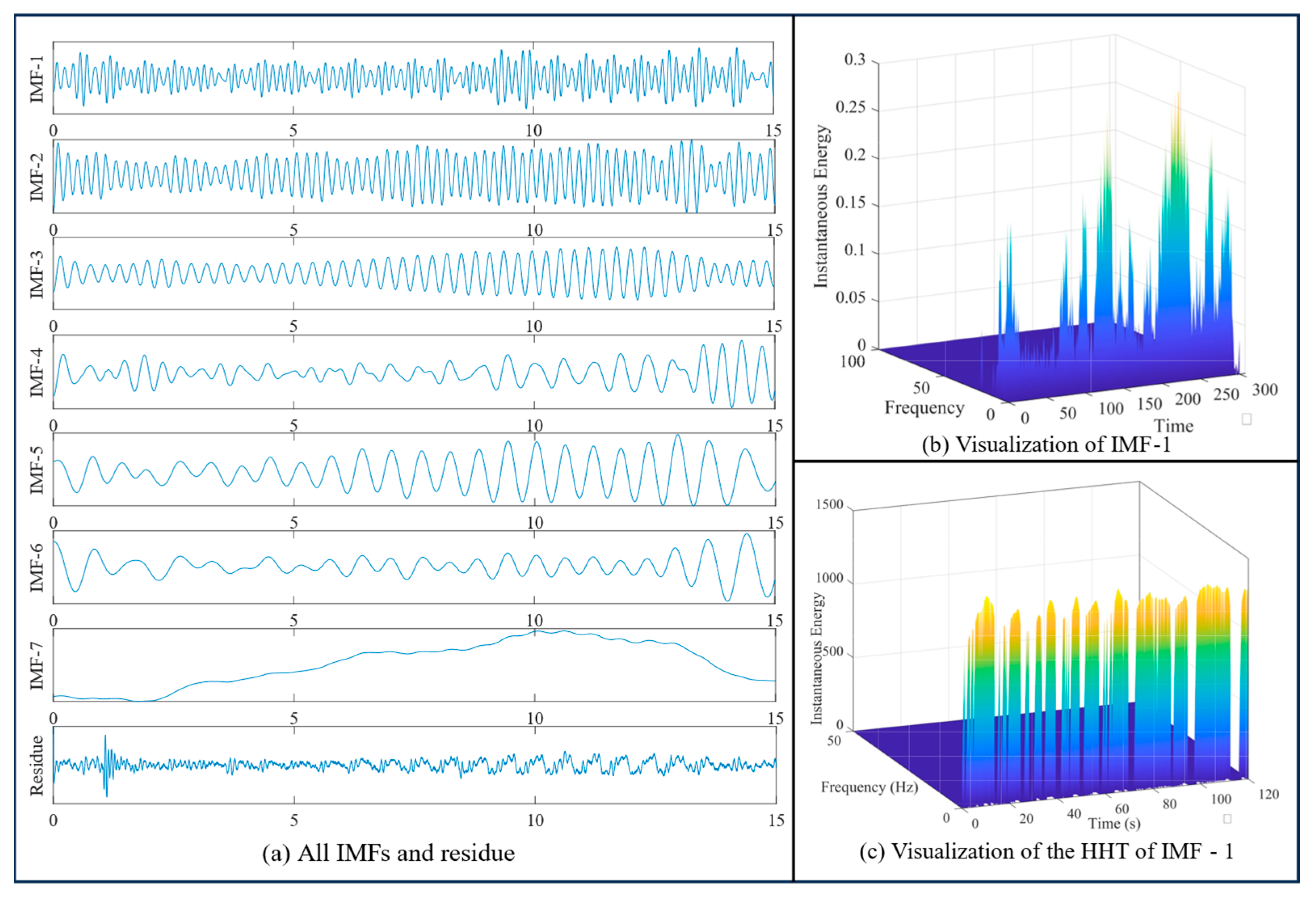The height and width of the screenshot is (897, 1316).
Task: Click the IMF-6 y-axis label
Action: (36, 567)
